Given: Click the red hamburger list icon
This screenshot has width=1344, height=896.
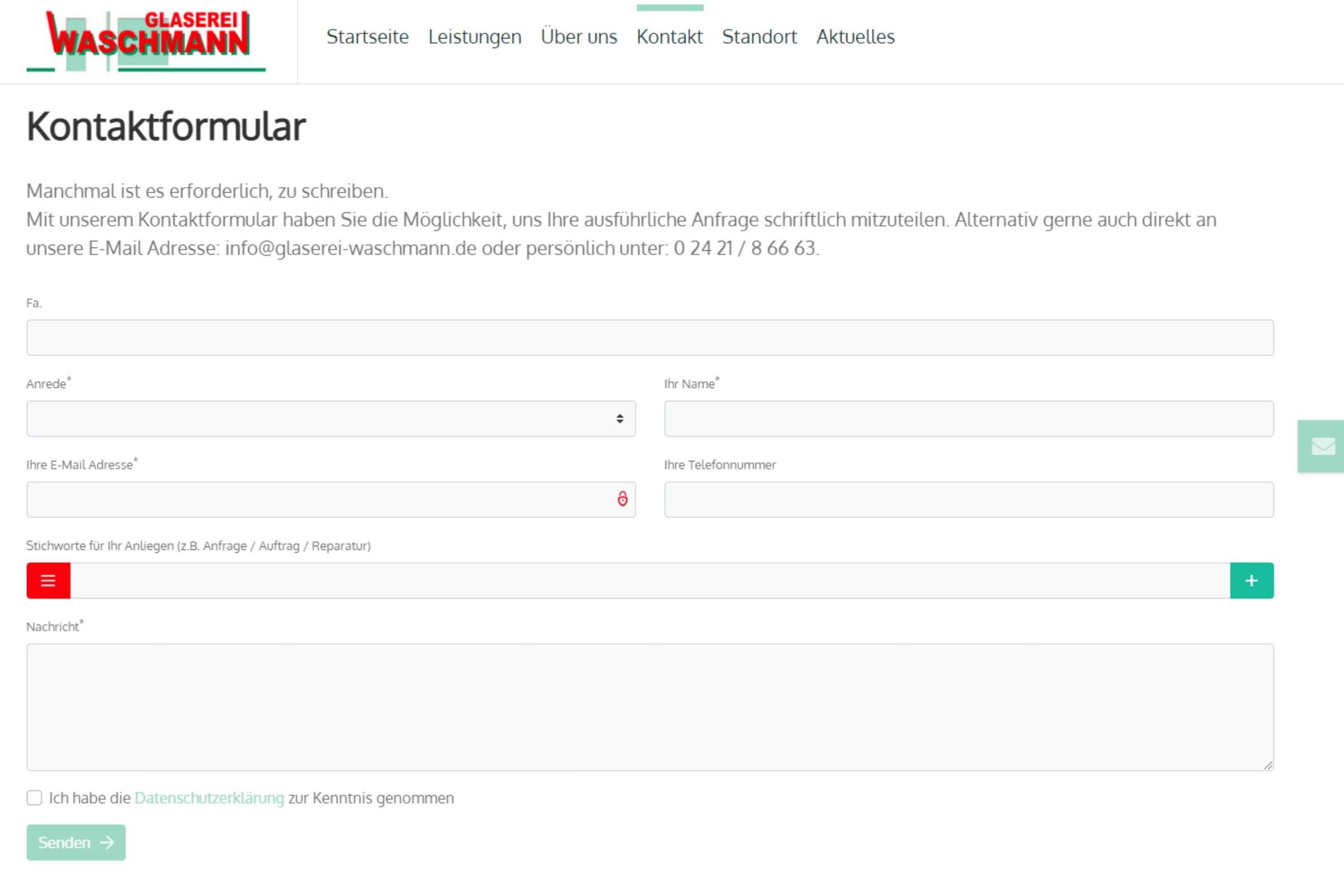Looking at the screenshot, I should 49,581.
